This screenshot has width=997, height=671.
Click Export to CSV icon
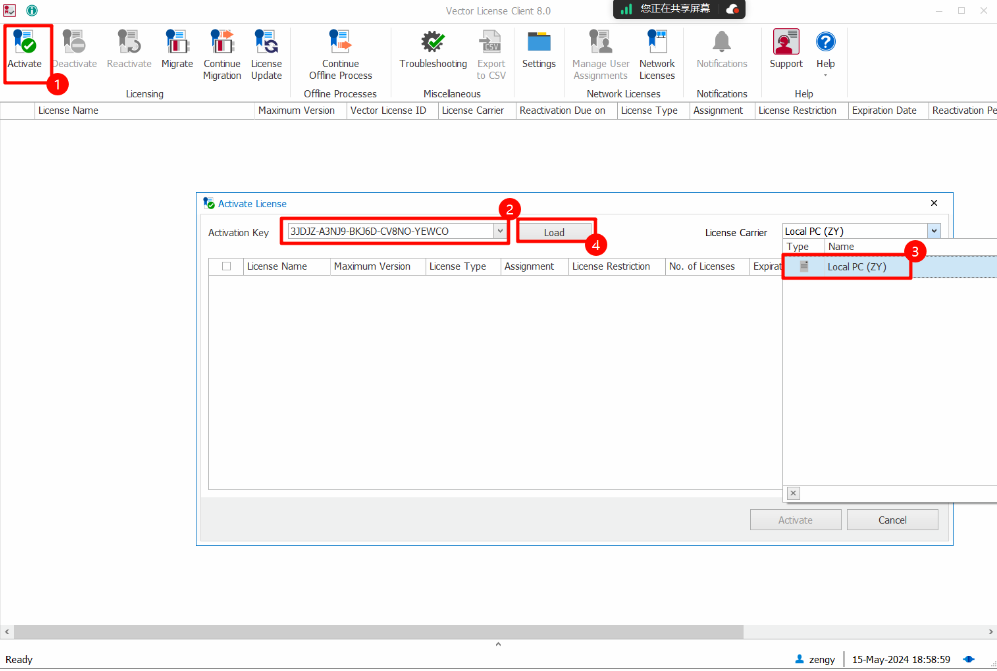tap(491, 43)
